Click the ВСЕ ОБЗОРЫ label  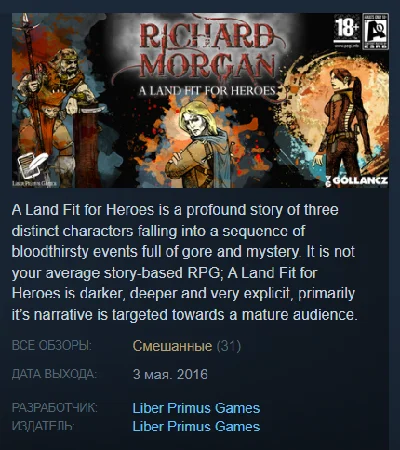tap(52, 346)
